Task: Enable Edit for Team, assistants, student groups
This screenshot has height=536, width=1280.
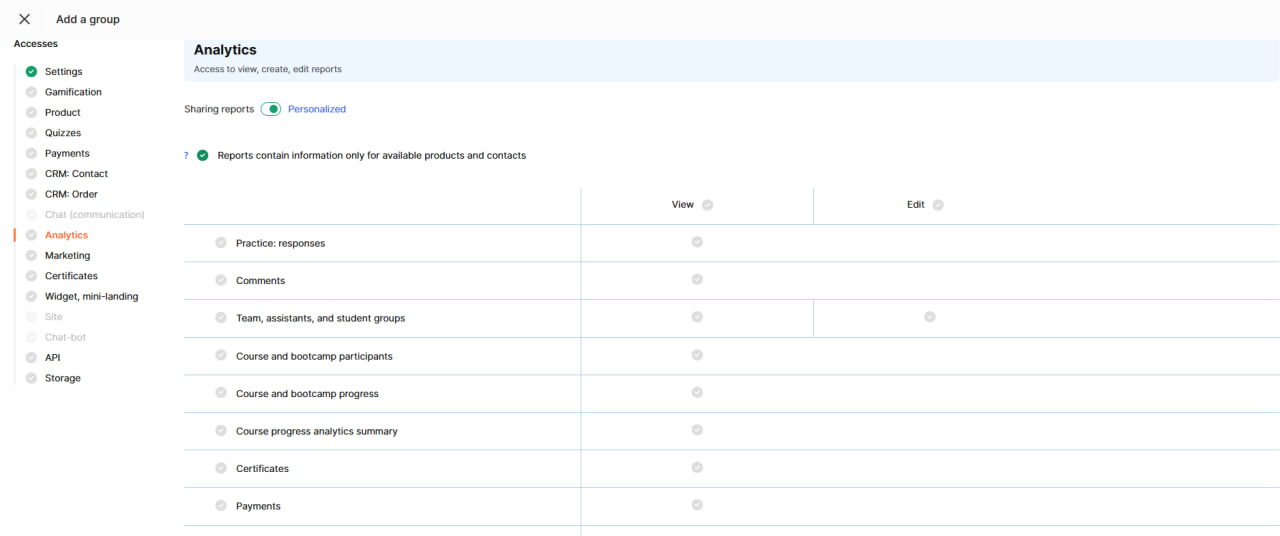Action: [x=930, y=317]
